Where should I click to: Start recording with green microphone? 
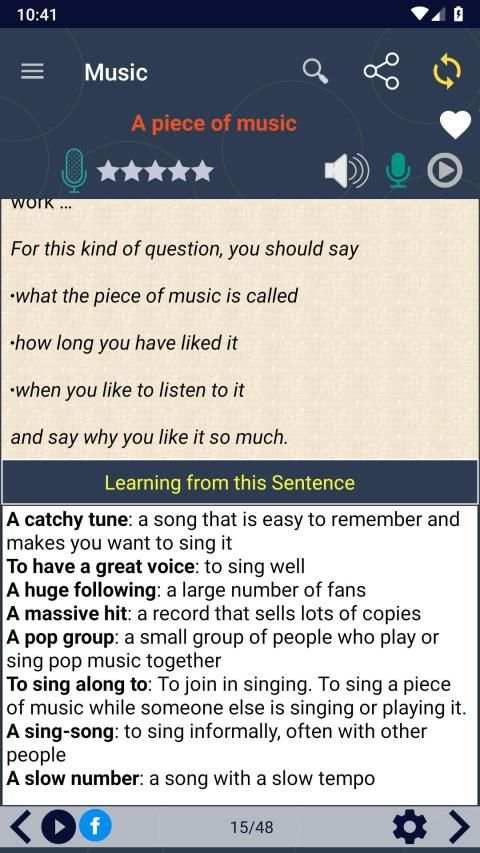pos(398,170)
